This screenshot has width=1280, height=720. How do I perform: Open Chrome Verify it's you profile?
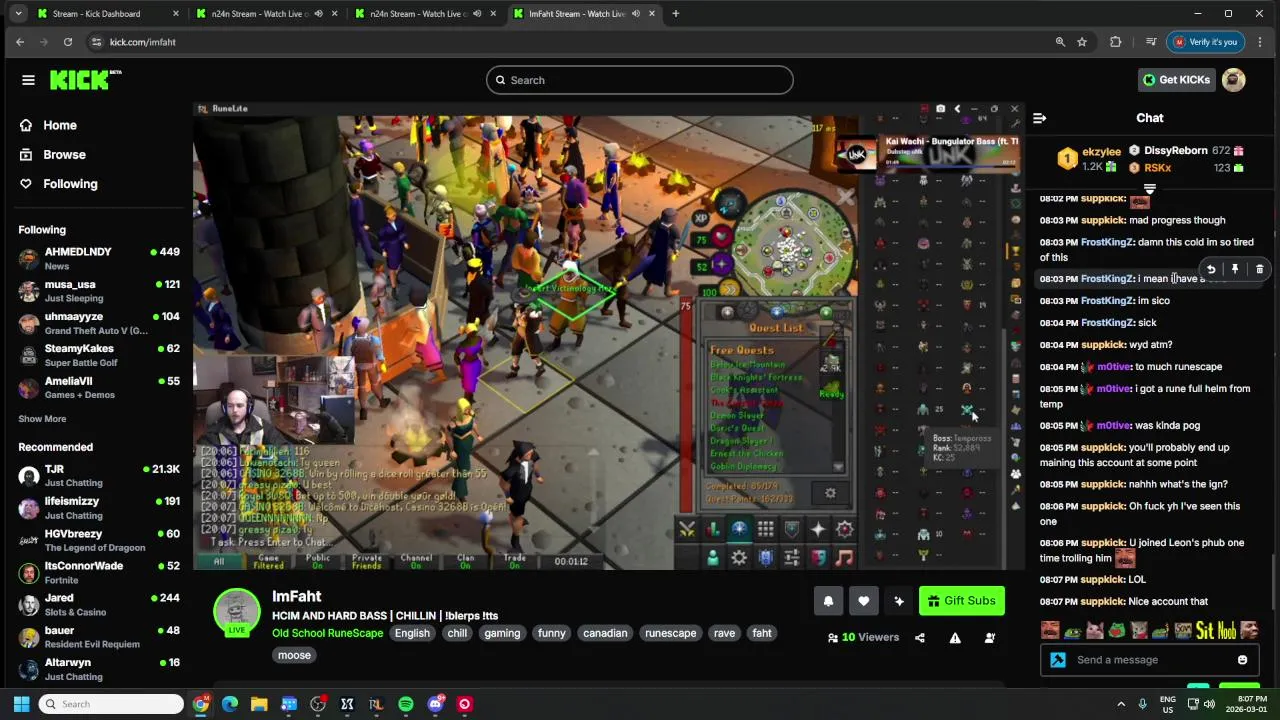(1206, 42)
